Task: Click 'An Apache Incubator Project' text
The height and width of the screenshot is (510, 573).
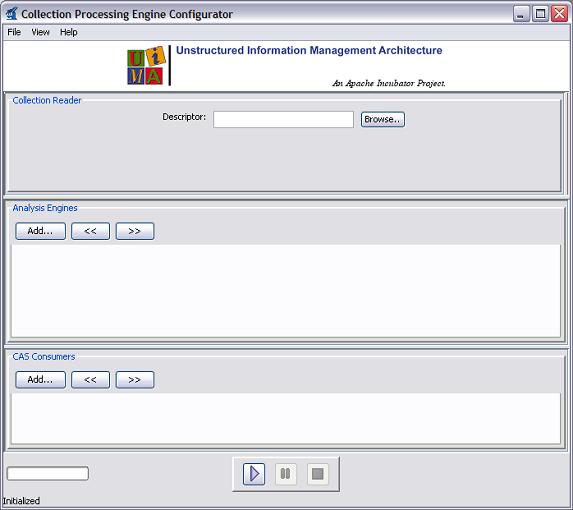Action: point(389,83)
